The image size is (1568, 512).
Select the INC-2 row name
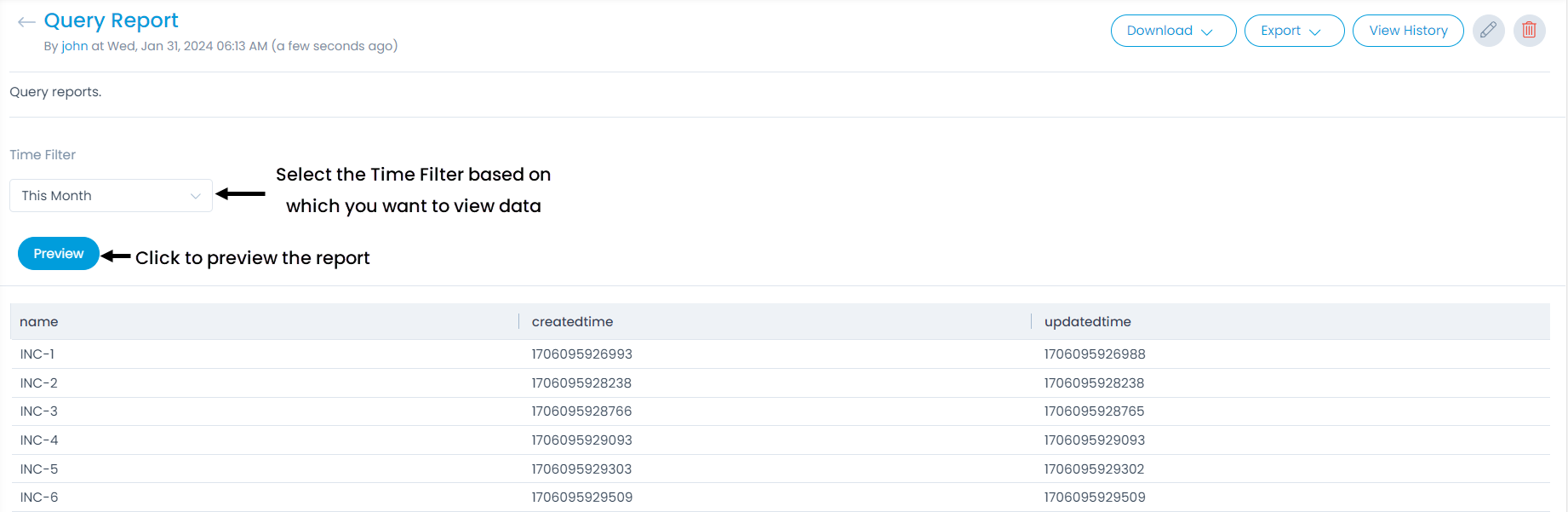point(39,383)
